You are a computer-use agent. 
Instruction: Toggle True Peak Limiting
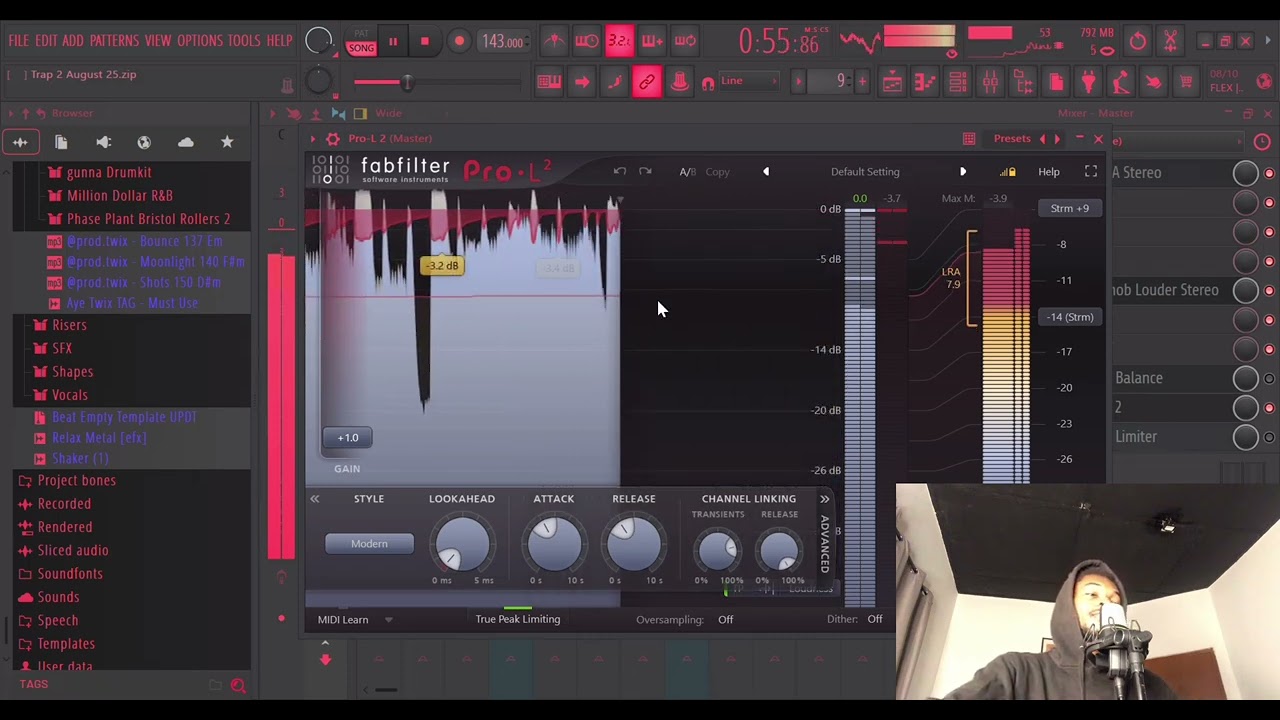click(x=517, y=619)
